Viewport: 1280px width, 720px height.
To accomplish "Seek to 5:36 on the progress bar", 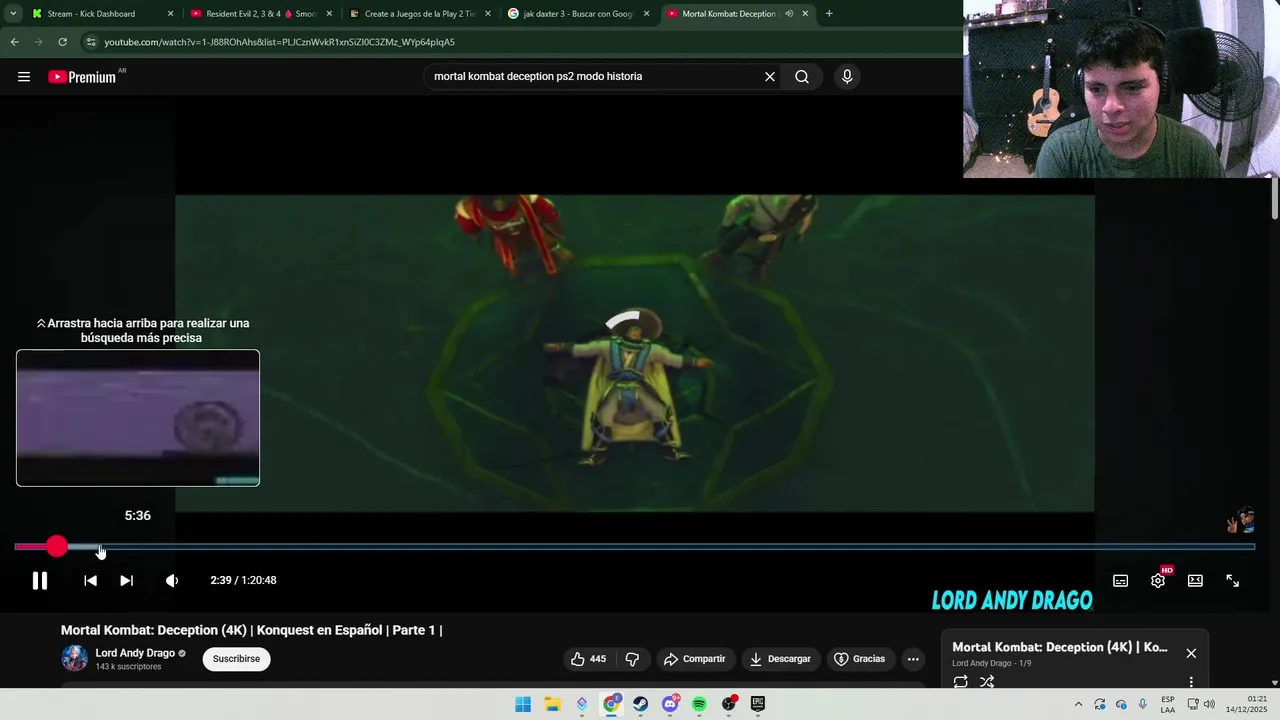I will coord(101,547).
